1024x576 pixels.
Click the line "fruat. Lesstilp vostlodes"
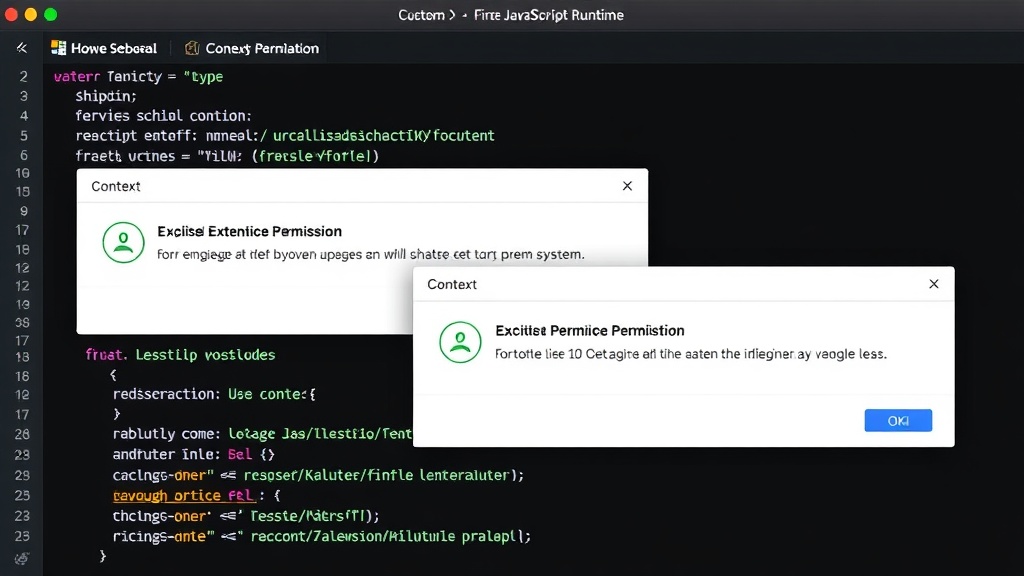tap(180, 355)
